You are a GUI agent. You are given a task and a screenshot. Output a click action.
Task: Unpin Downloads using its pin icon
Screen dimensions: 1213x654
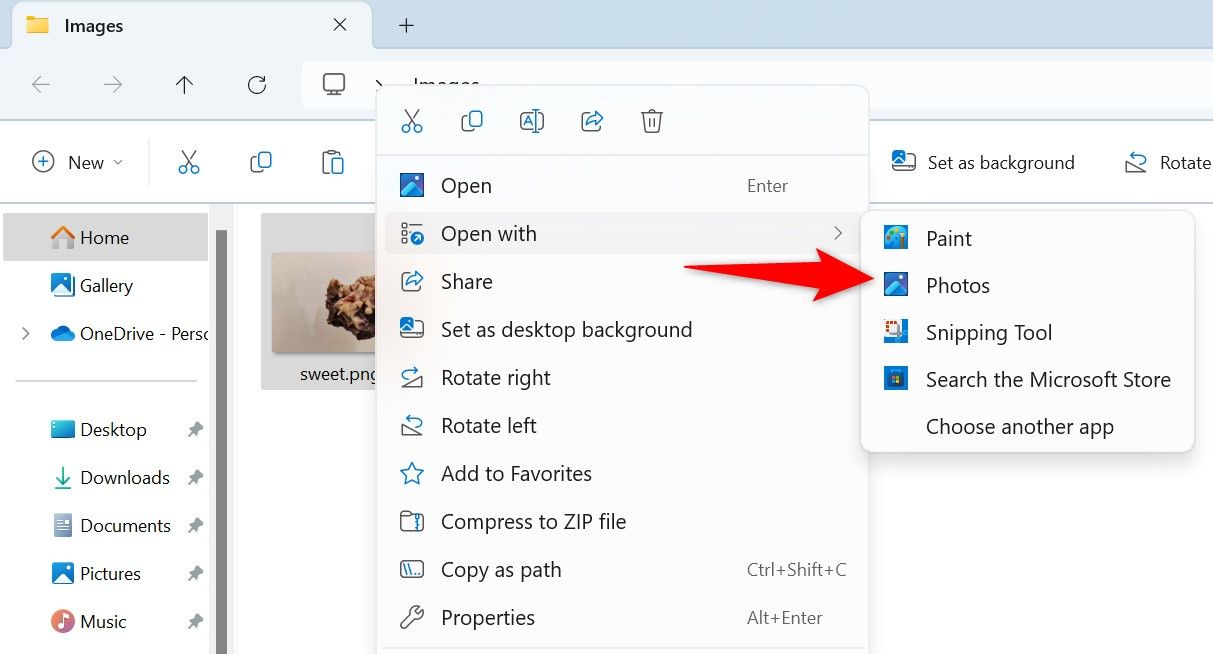point(195,477)
